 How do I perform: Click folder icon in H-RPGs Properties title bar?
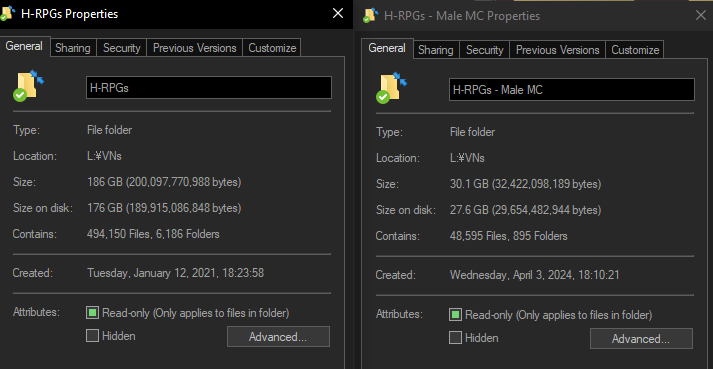8,13
